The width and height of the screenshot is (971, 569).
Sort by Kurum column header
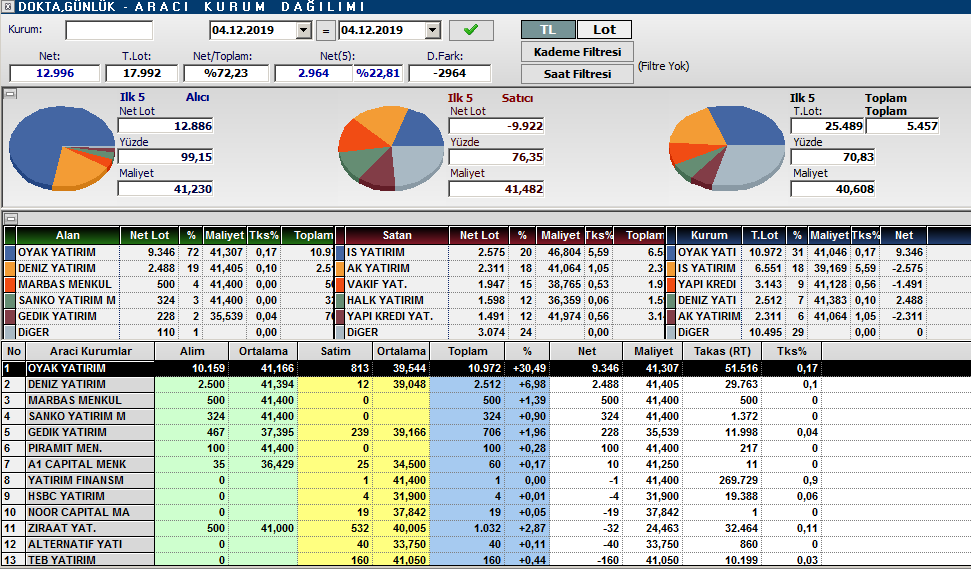click(709, 235)
